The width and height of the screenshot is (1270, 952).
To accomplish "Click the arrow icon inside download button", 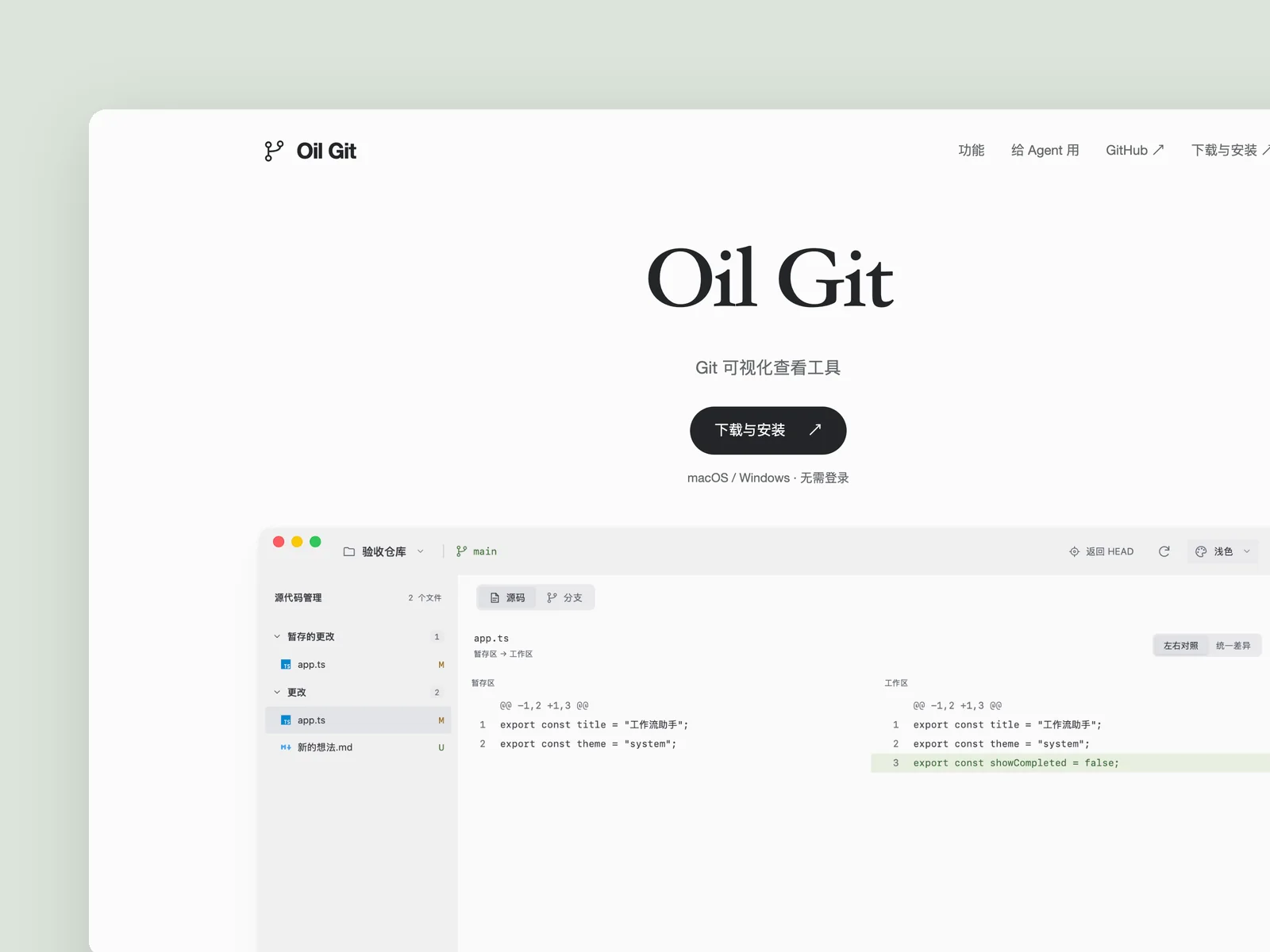I will [x=815, y=429].
